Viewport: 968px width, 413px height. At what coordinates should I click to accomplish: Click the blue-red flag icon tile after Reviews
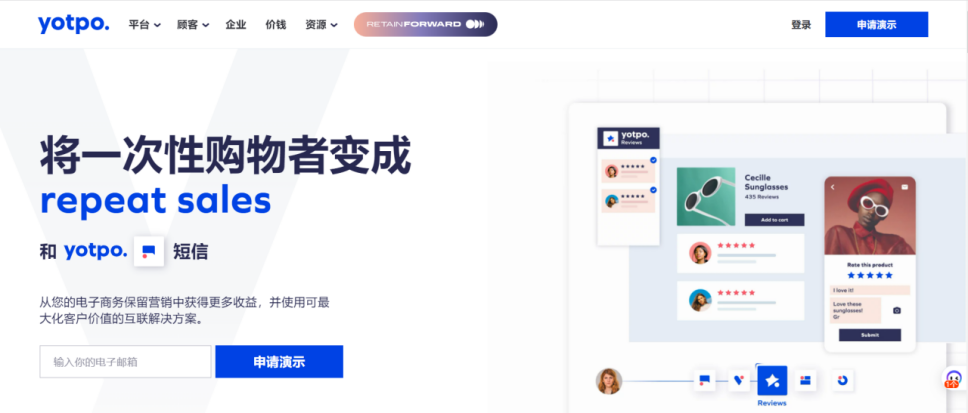[x=805, y=380]
